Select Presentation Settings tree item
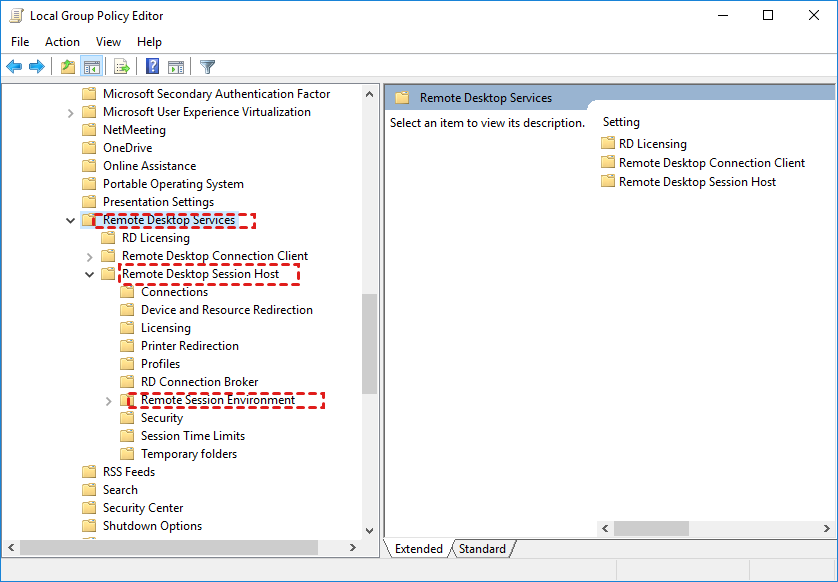Screen dimensions: 838x582 (x=158, y=201)
